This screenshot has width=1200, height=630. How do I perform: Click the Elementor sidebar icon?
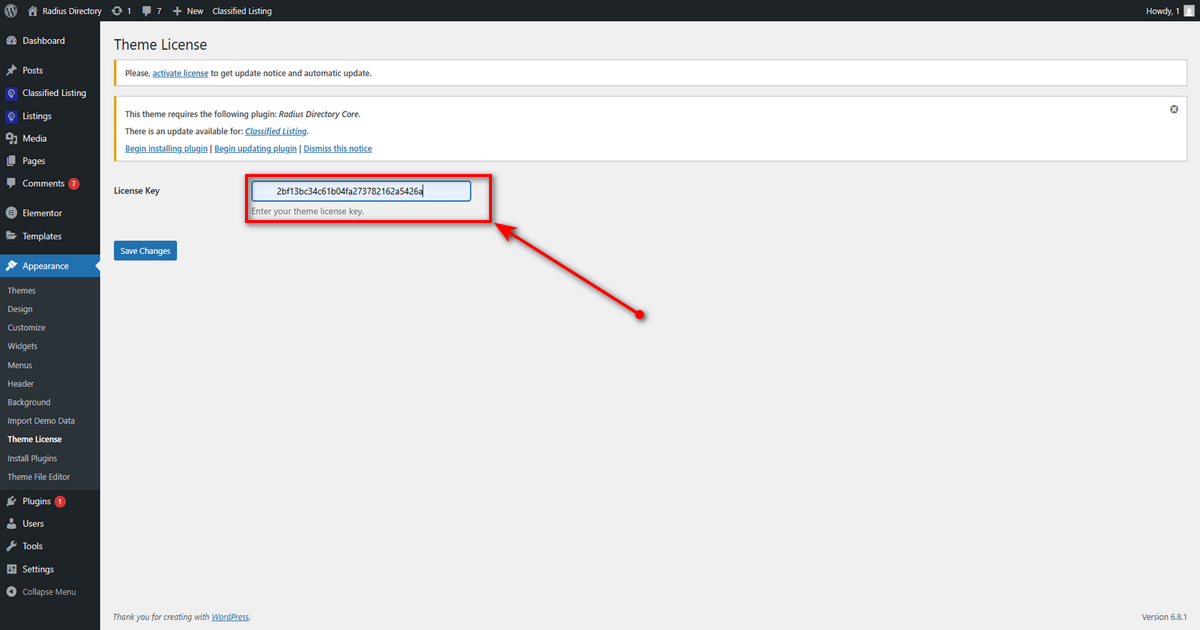click(11, 213)
